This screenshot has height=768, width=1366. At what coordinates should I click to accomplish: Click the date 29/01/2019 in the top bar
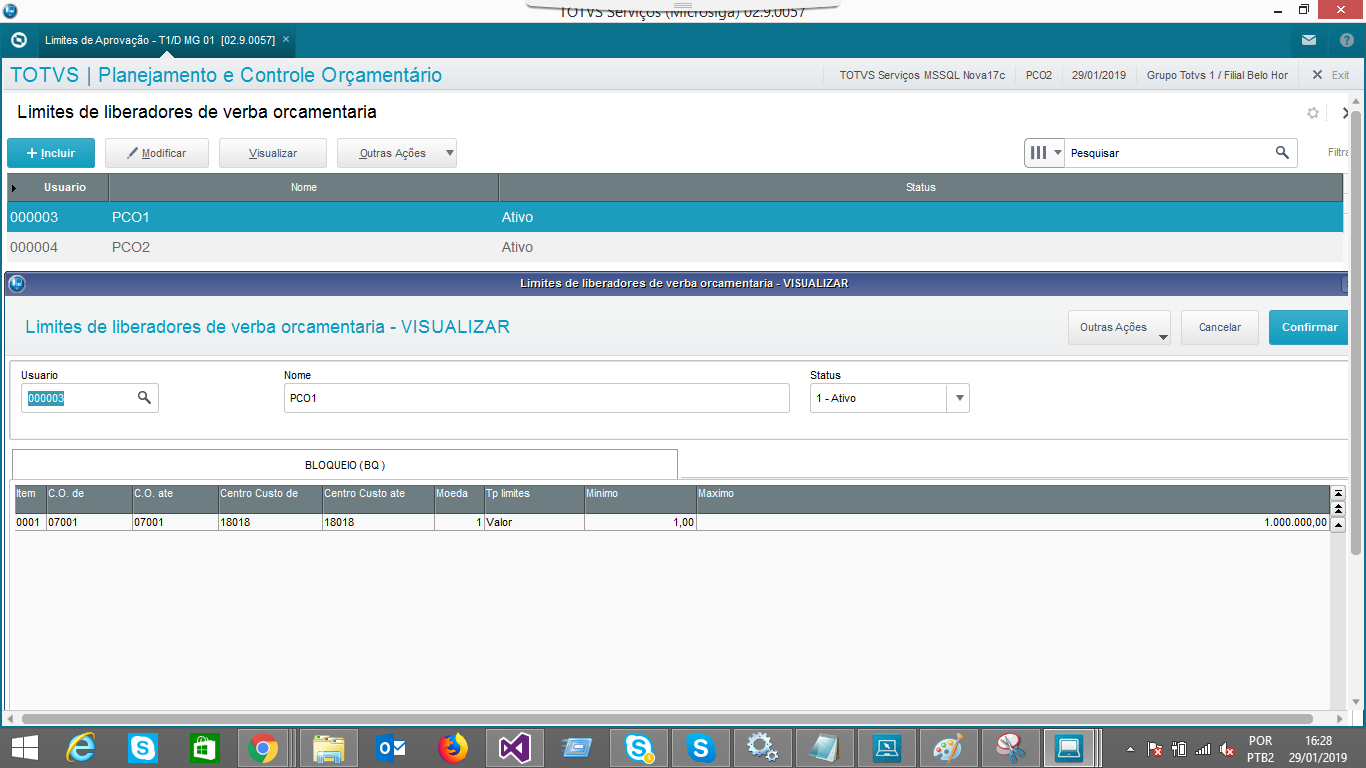click(x=1099, y=75)
